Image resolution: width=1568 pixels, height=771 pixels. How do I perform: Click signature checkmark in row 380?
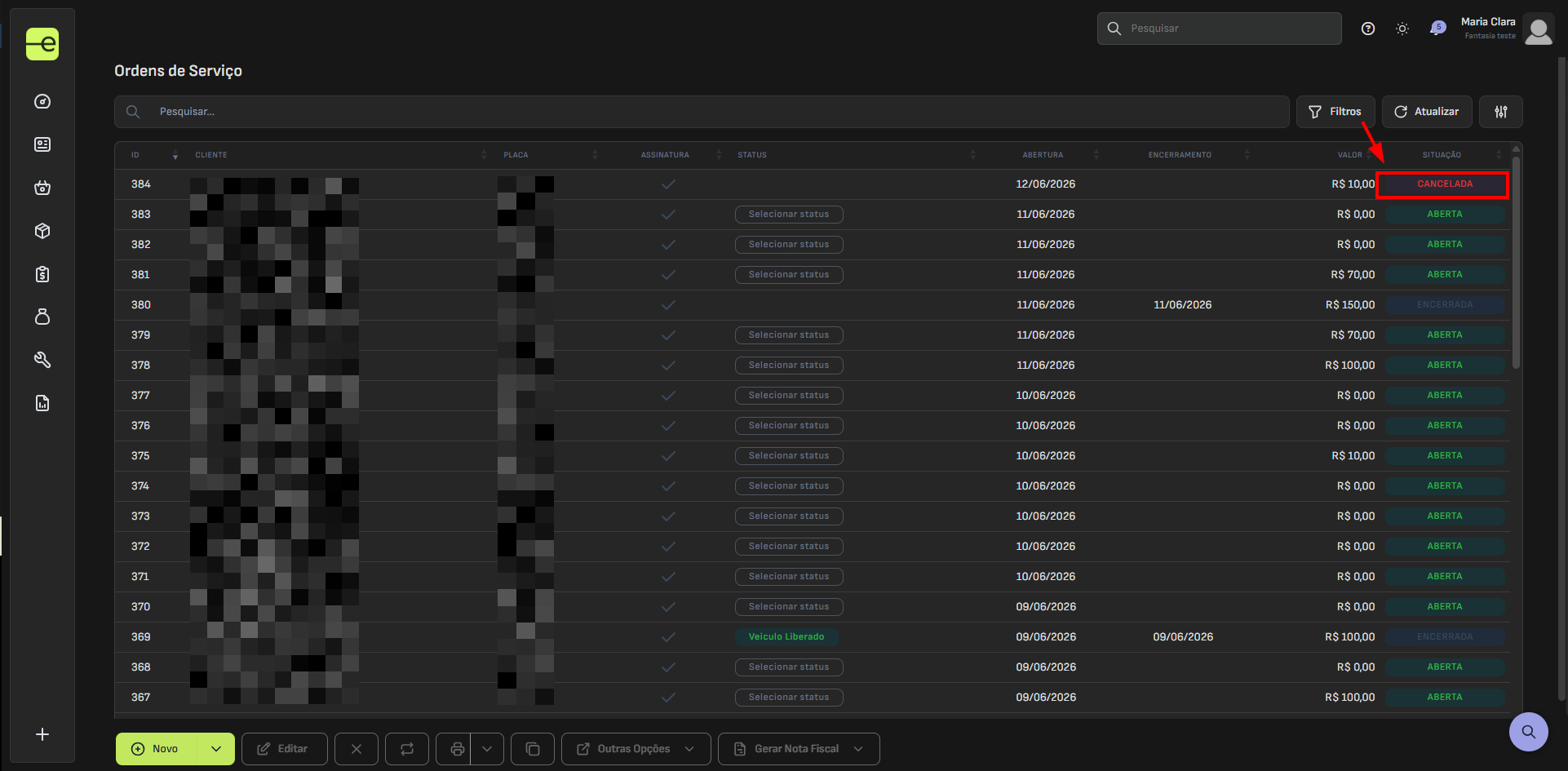(668, 305)
